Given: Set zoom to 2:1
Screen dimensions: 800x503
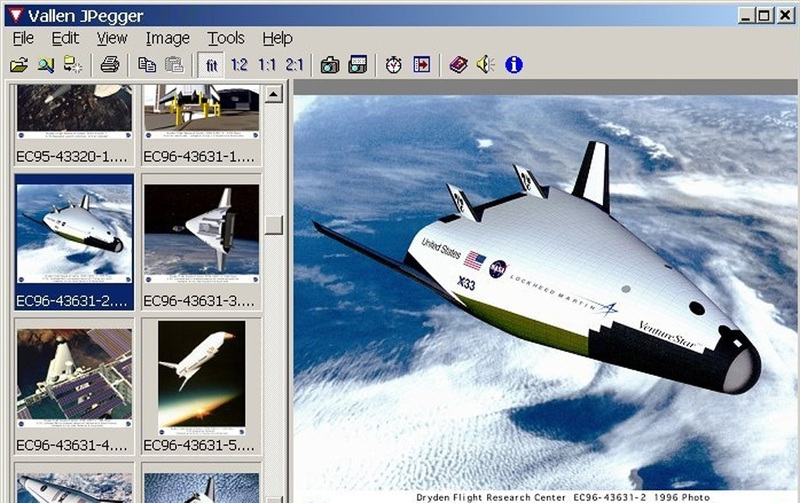Looking at the screenshot, I should point(294,65).
